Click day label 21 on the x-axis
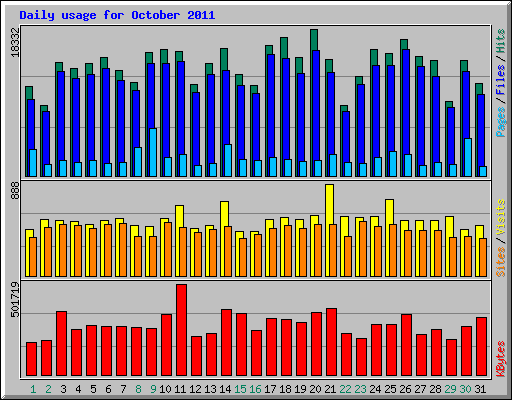The height and width of the screenshot is (400, 512). (x=330, y=389)
